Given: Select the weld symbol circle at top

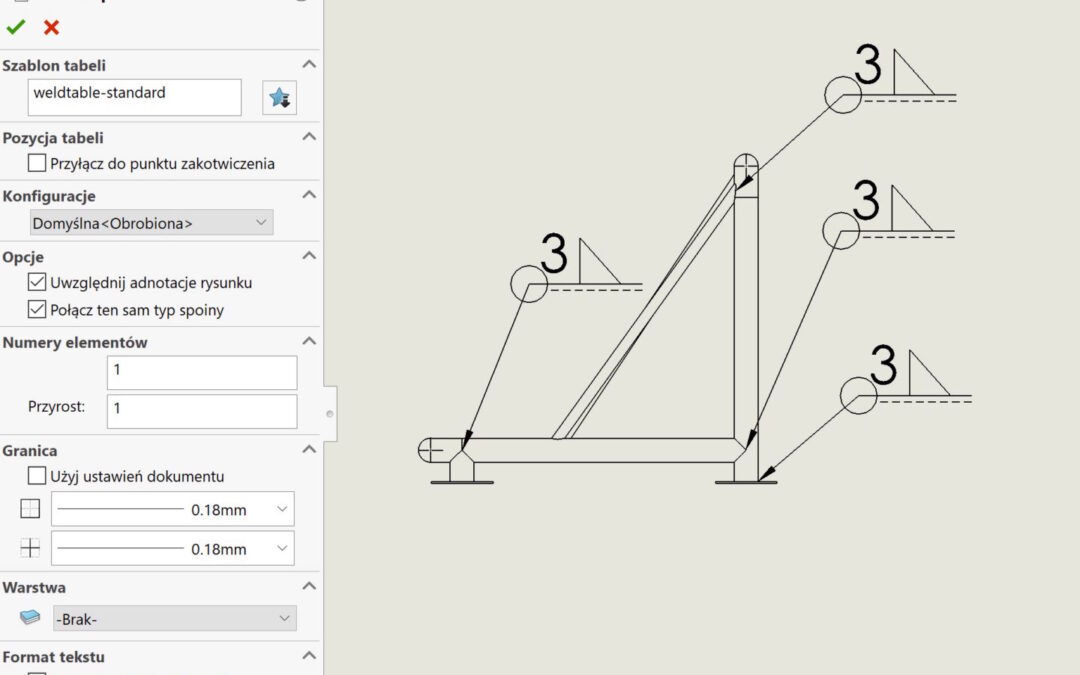Looking at the screenshot, I should click(842, 96).
